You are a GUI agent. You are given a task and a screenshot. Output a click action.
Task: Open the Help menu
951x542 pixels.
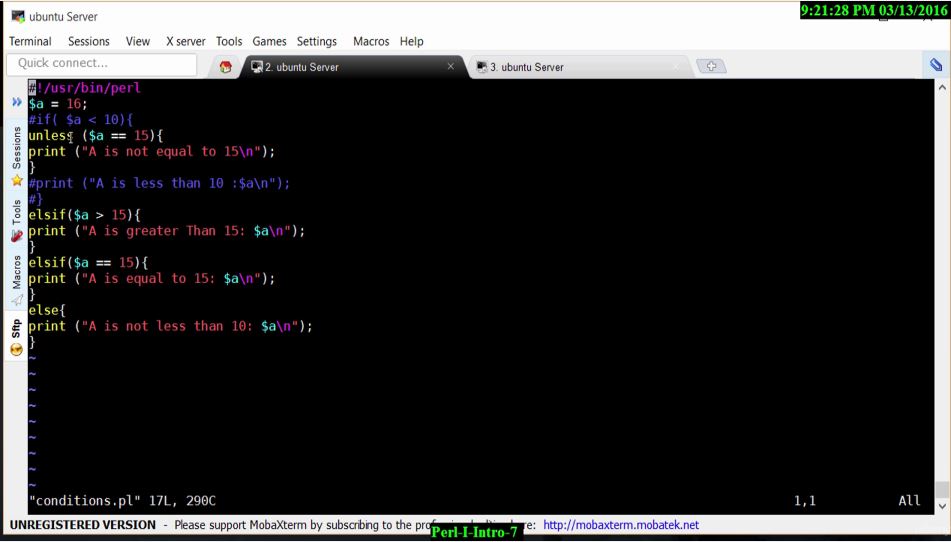pos(411,41)
